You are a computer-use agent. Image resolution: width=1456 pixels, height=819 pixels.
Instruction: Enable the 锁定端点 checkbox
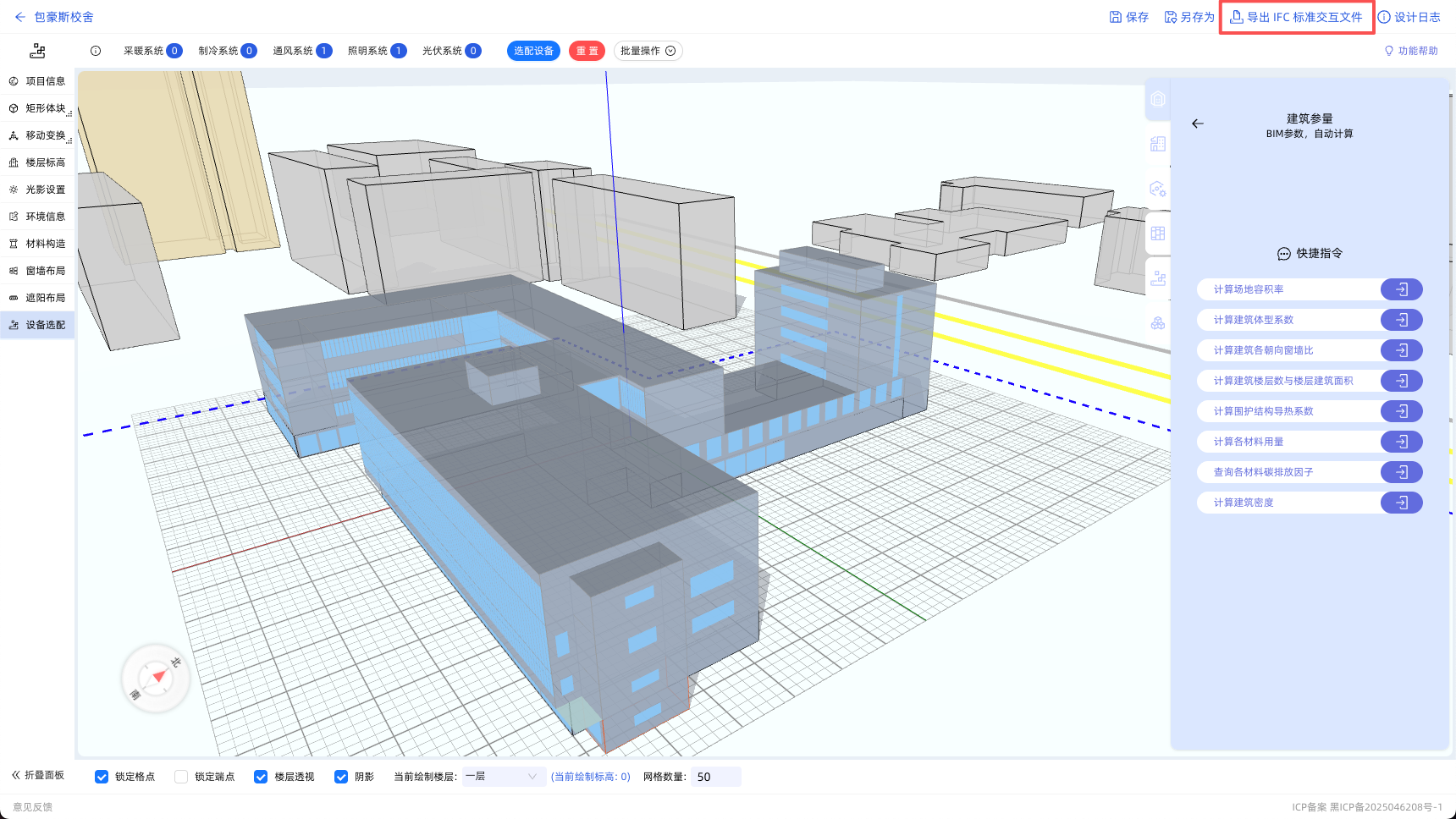tap(181, 777)
